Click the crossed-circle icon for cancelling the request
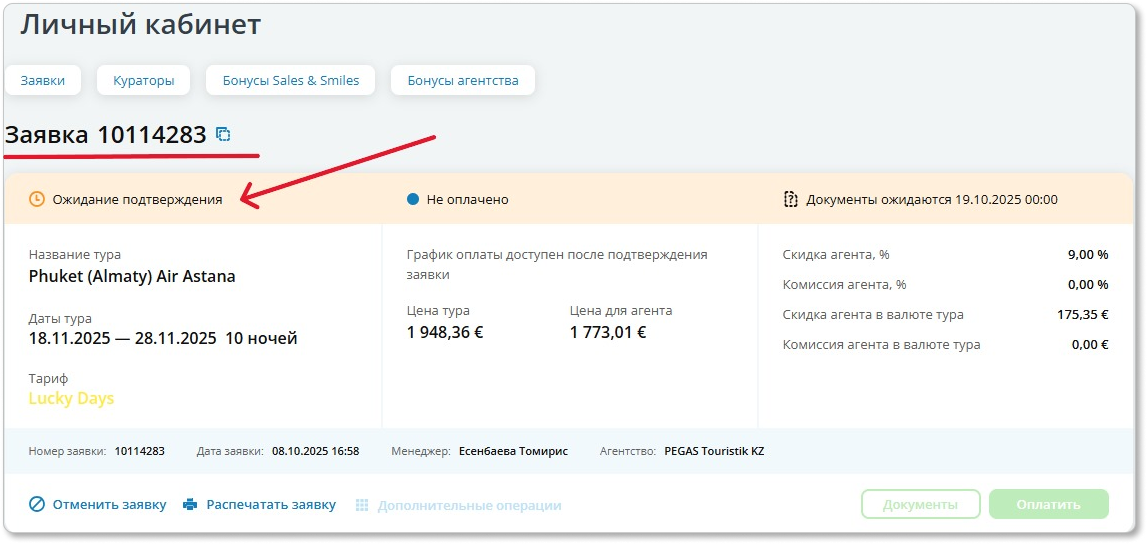1147x544 pixels. coord(37,505)
